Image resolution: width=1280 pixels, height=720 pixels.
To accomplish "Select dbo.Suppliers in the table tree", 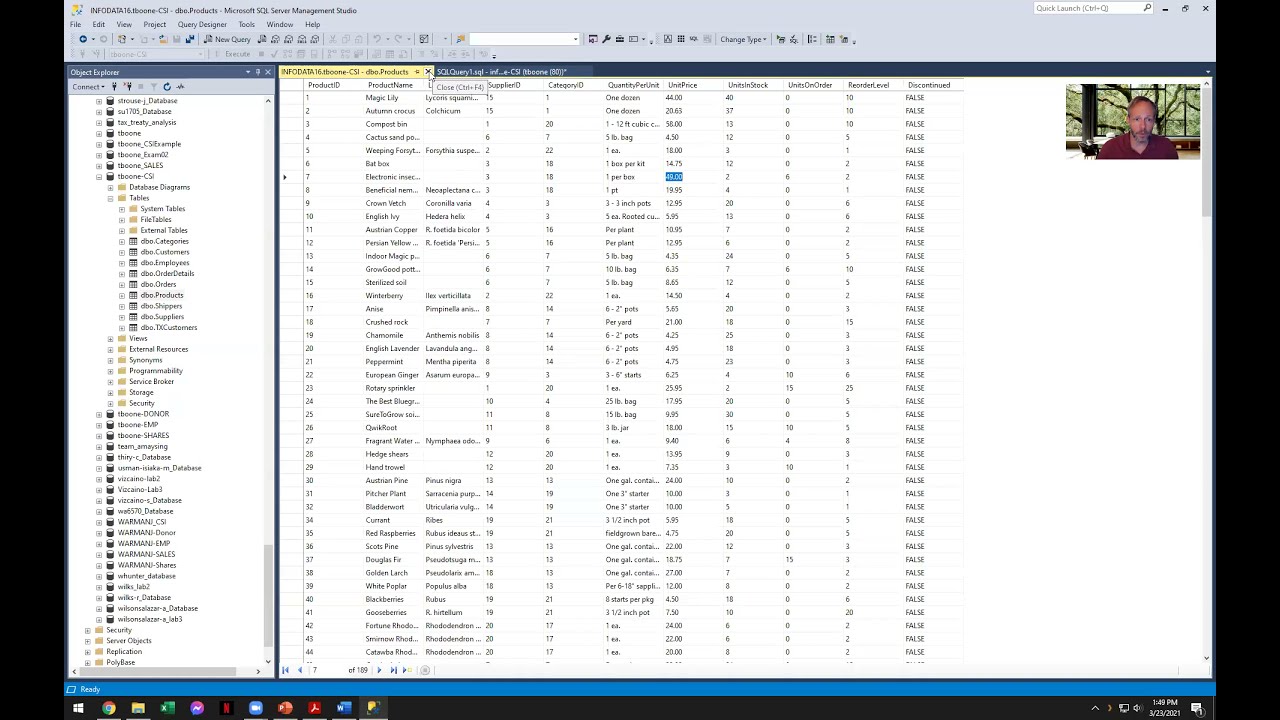I will 162,317.
